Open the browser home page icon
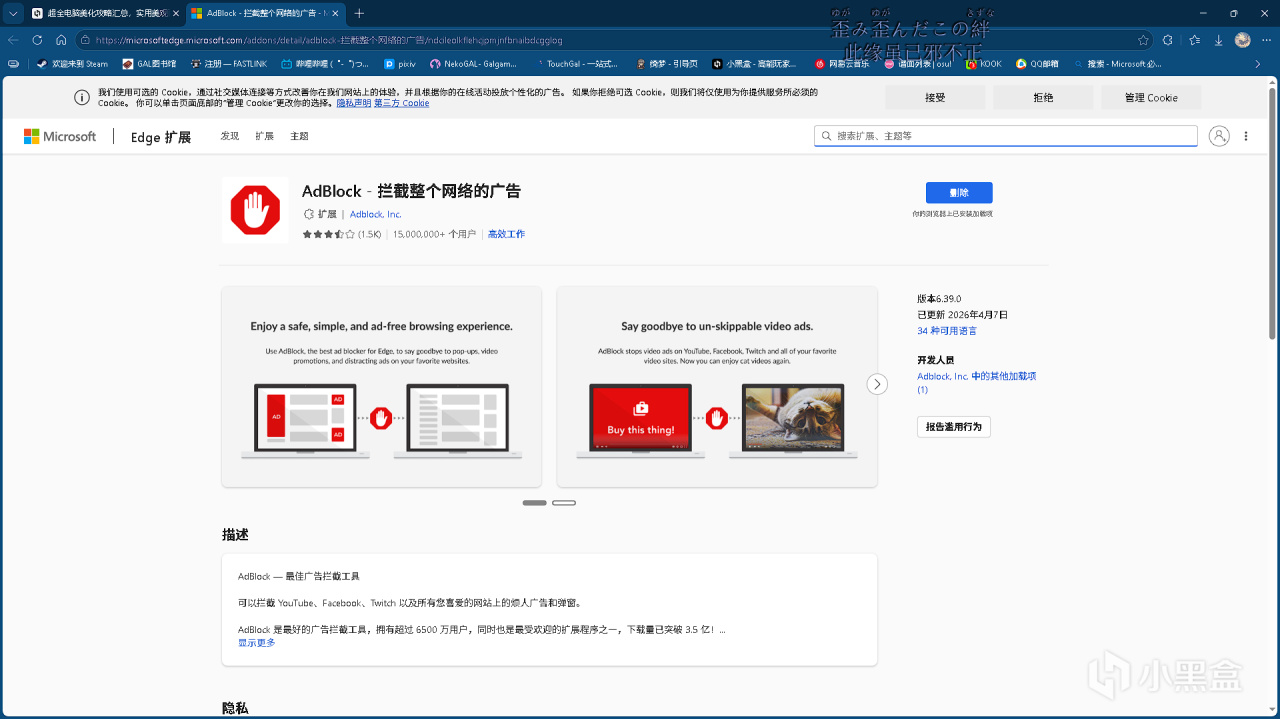Screen dimensions: 1280x719 61,40
